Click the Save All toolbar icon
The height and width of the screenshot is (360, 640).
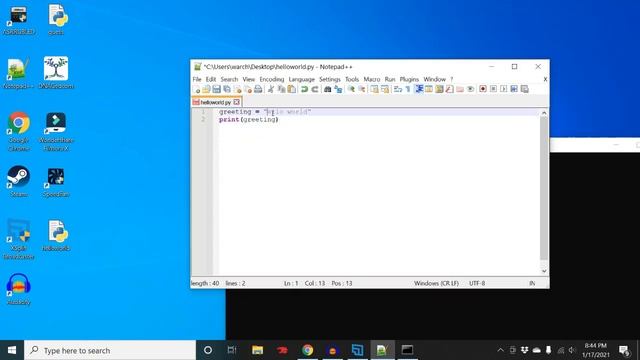(227, 89)
